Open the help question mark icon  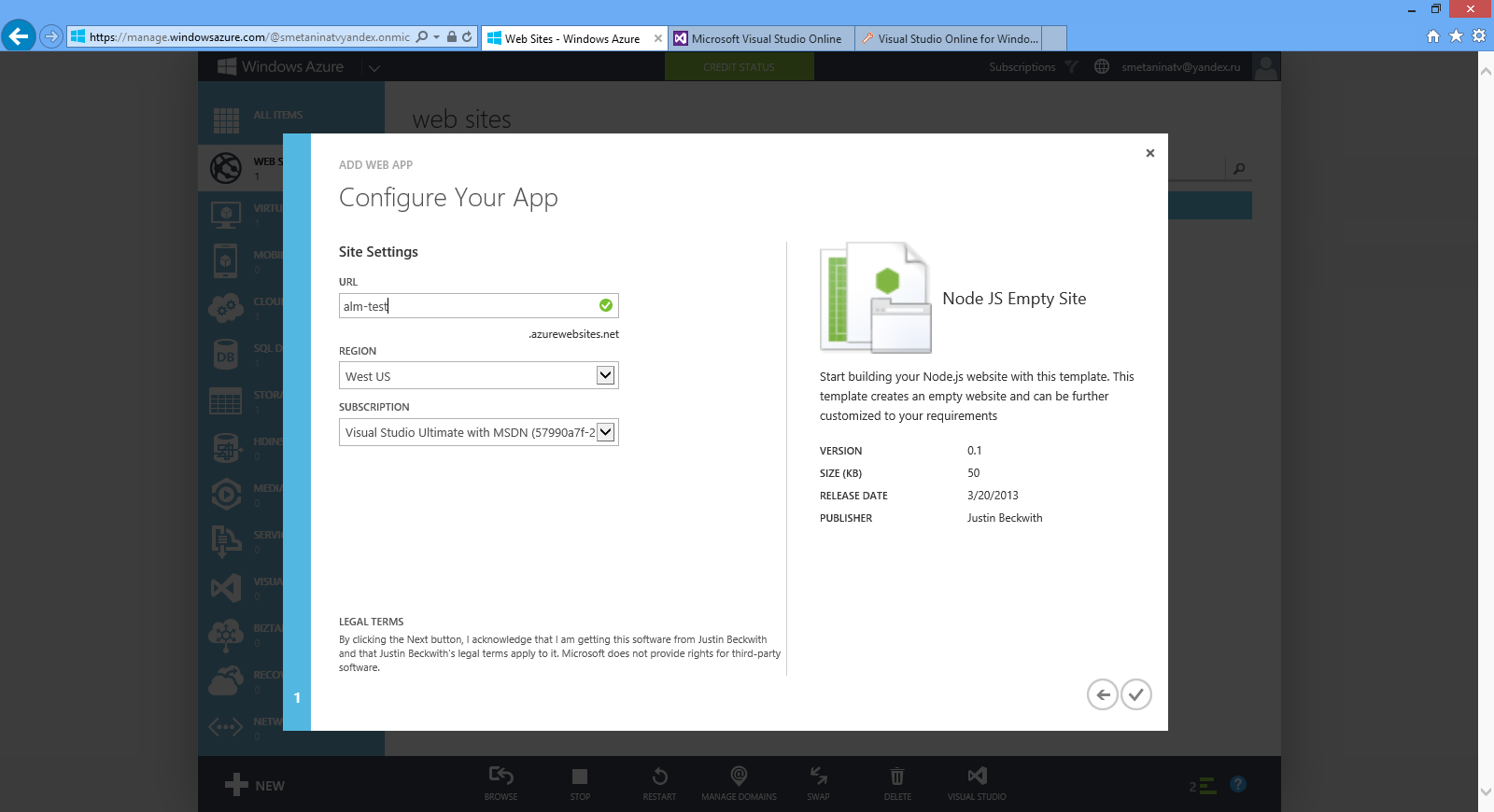click(x=1238, y=784)
